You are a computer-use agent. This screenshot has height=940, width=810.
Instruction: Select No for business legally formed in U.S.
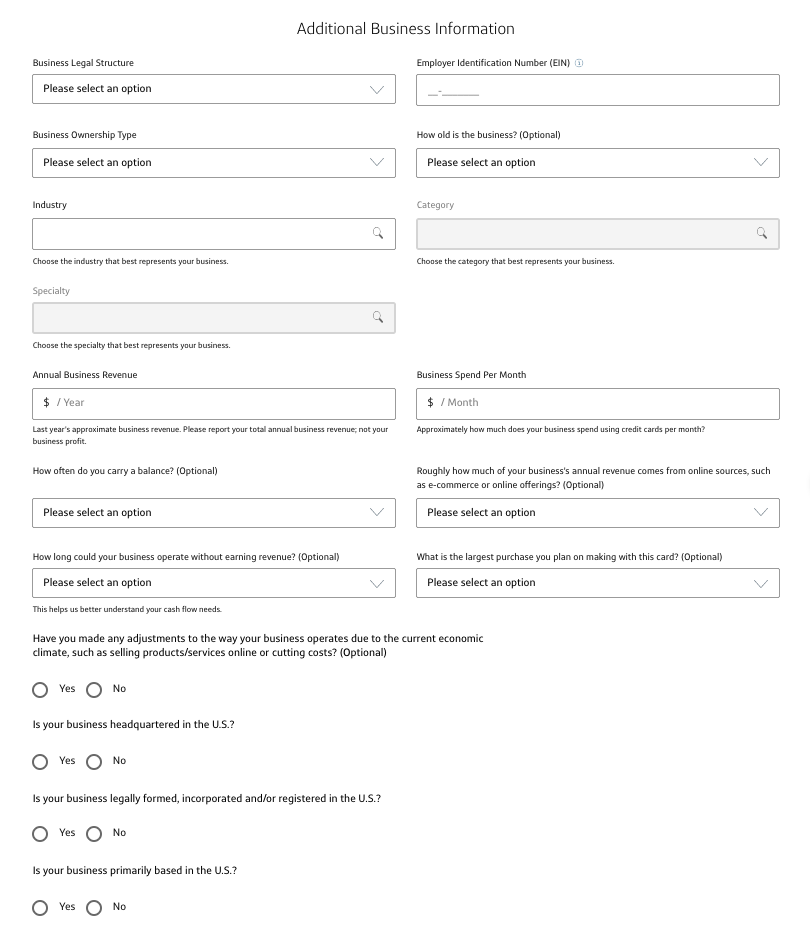click(94, 833)
